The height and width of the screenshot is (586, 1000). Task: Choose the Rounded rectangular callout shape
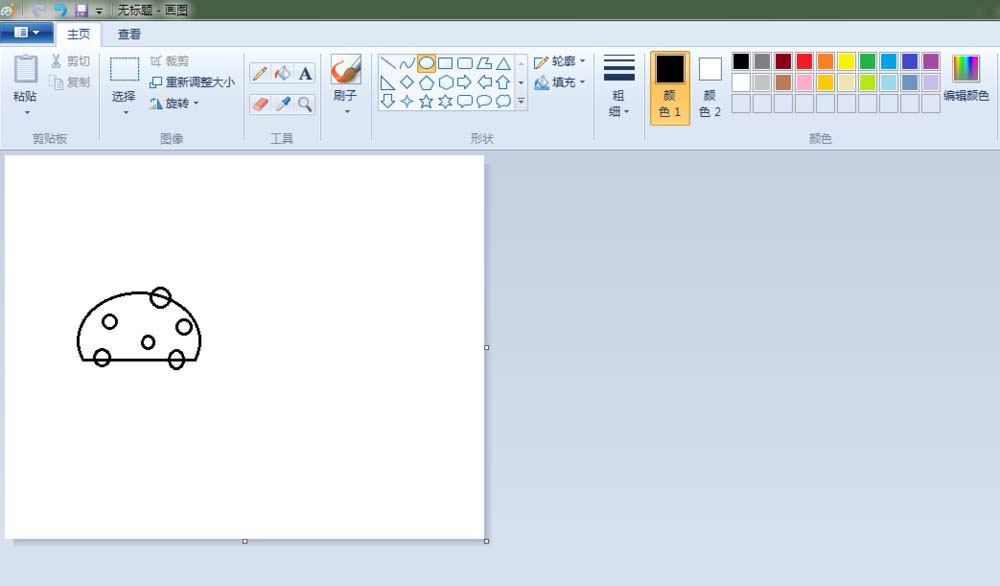[x=465, y=101]
